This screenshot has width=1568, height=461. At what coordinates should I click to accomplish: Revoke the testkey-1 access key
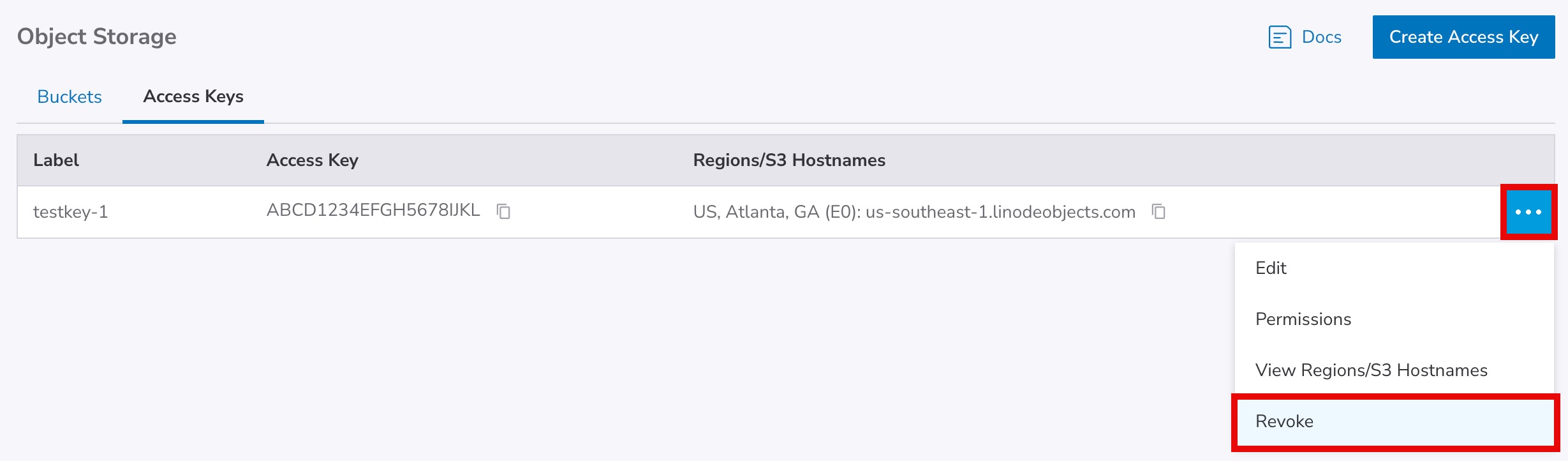point(1284,421)
